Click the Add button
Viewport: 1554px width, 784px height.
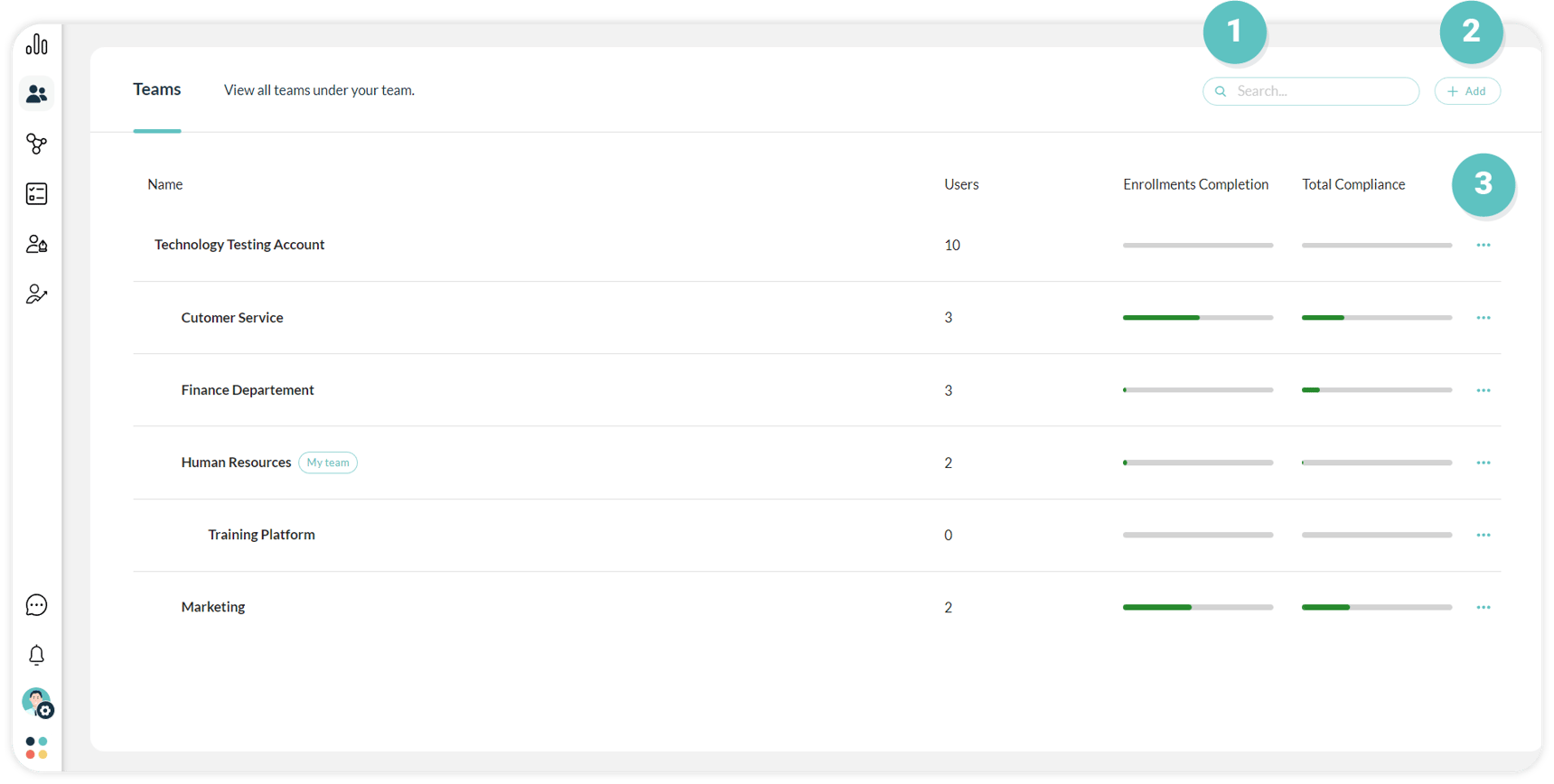(x=1466, y=91)
